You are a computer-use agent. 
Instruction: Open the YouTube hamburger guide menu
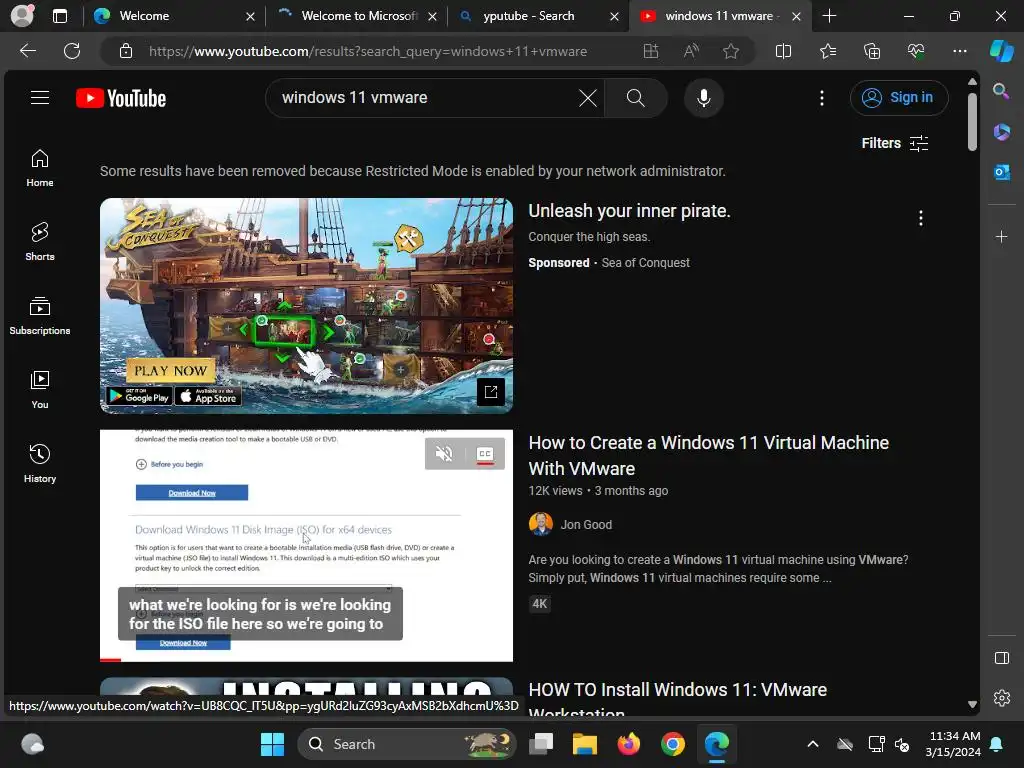point(40,98)
